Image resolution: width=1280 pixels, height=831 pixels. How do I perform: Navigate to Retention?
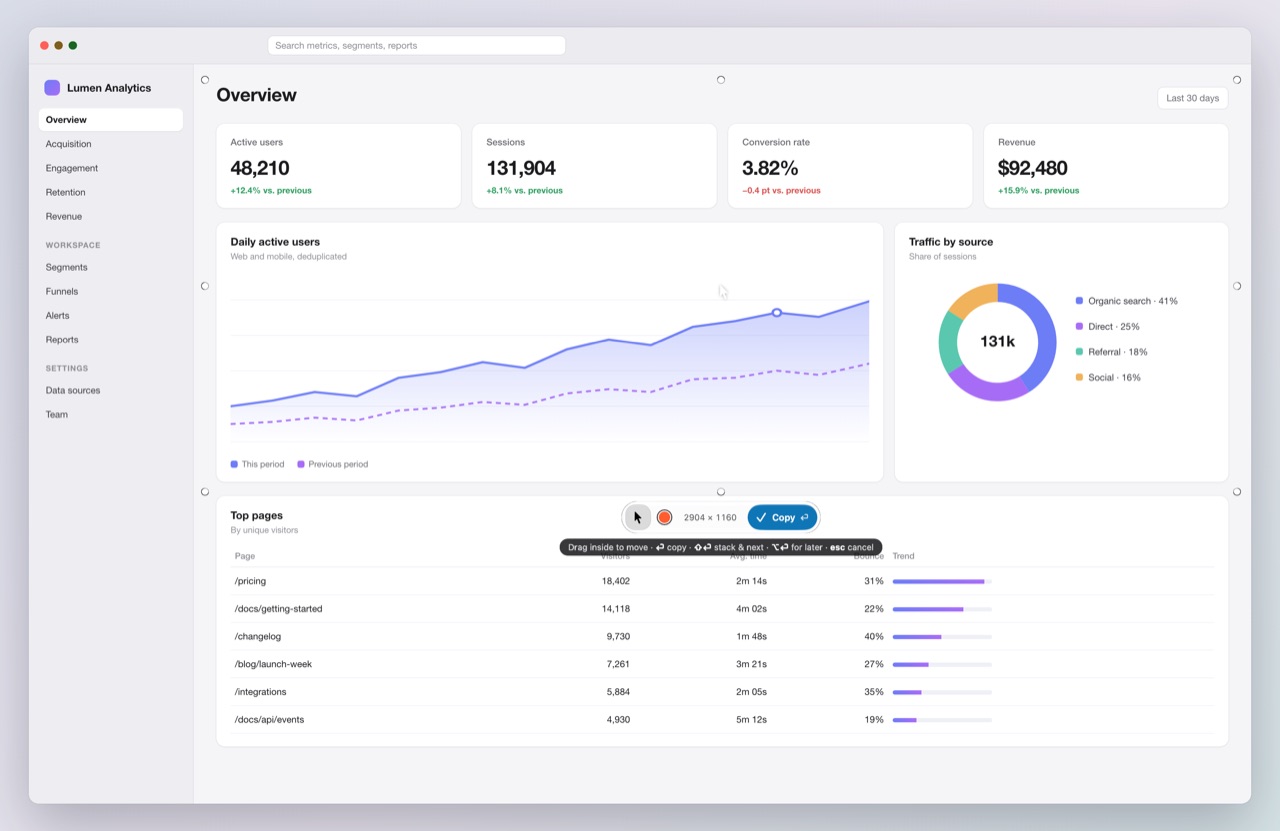111,192
